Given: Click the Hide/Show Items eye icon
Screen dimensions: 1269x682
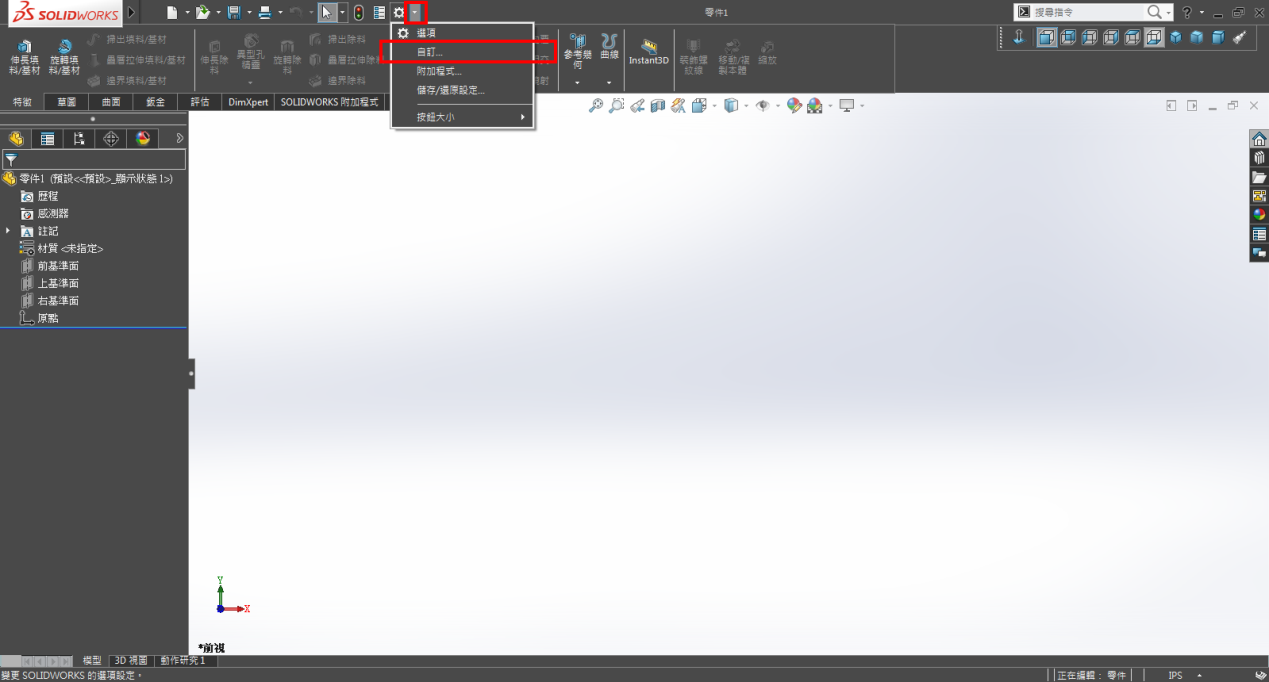Looking at the screenshot, I should click(x=763, y=105).
